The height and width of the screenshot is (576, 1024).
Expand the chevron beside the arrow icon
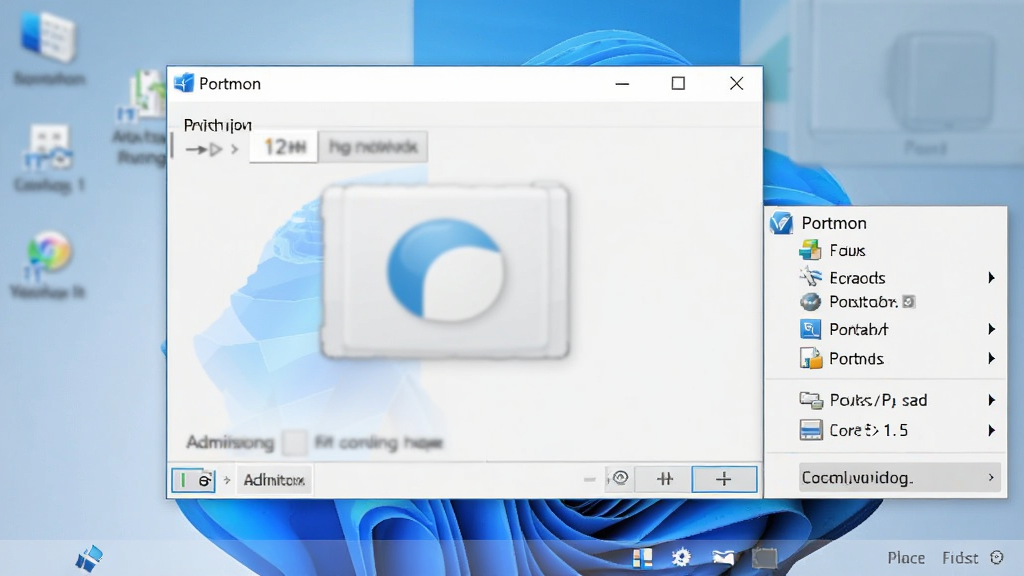point(234,150)
